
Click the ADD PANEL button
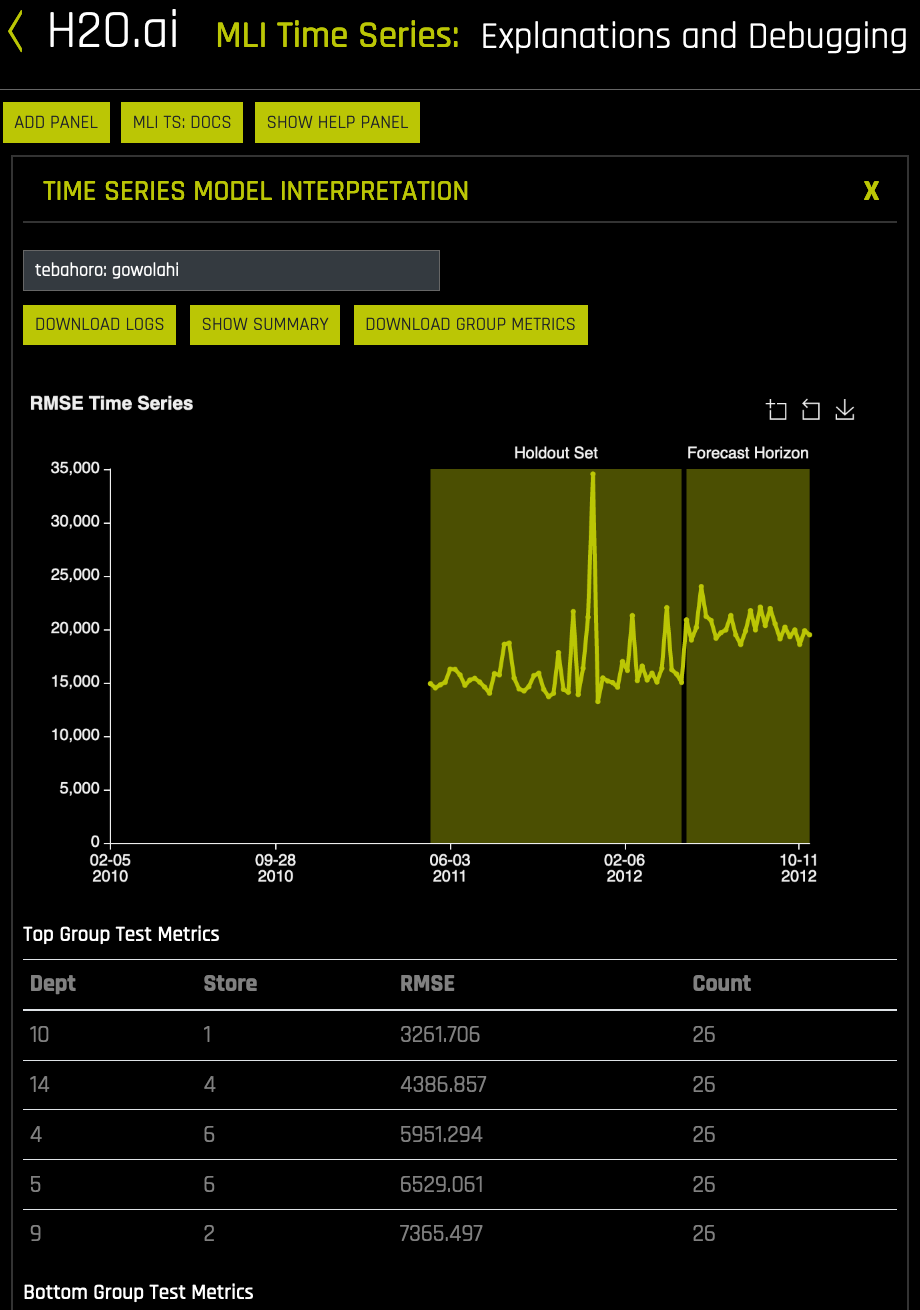click(x=56, y=121)
